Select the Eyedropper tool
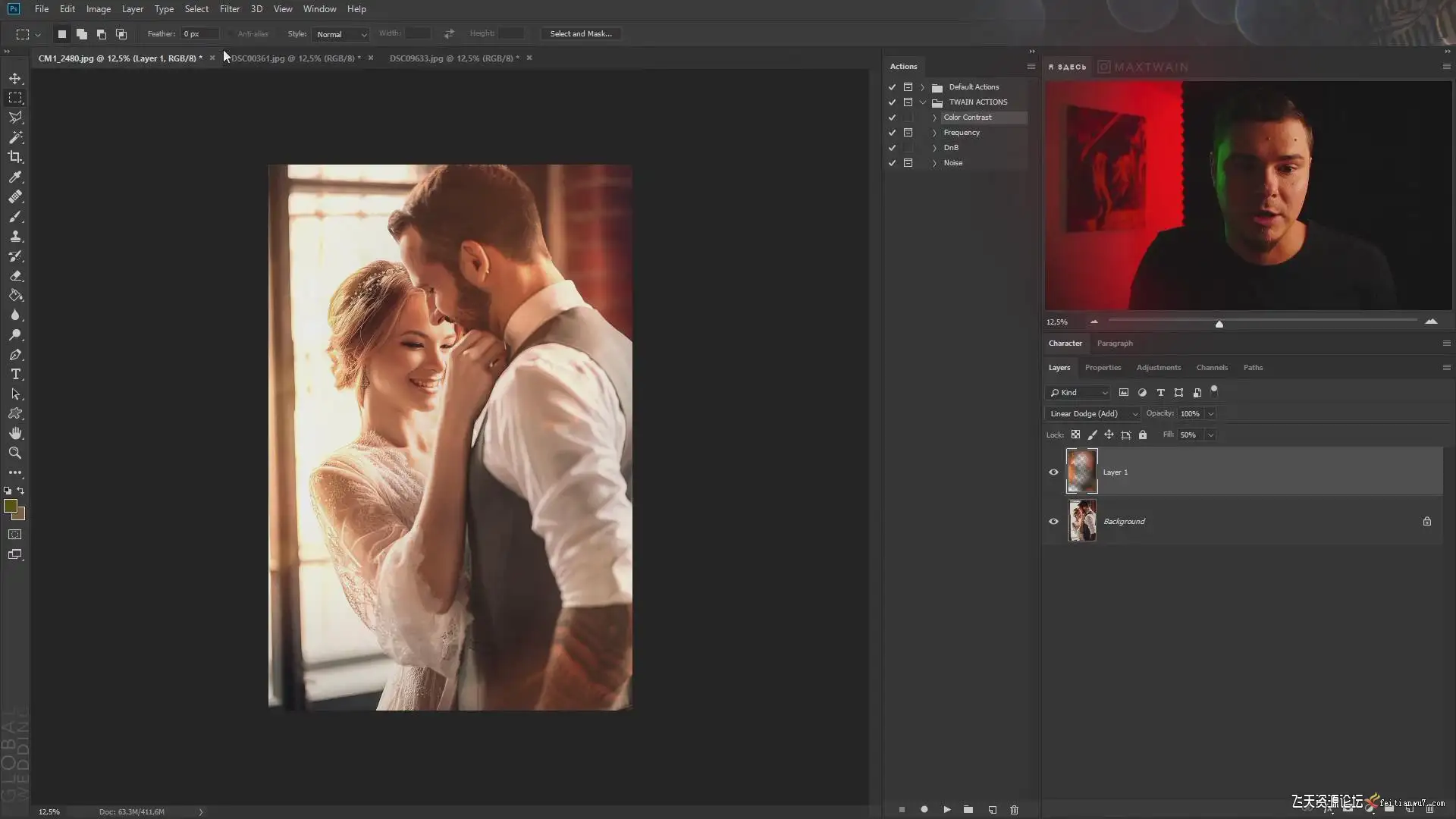Screen dimensions: 1456x819 pos(15,177)
